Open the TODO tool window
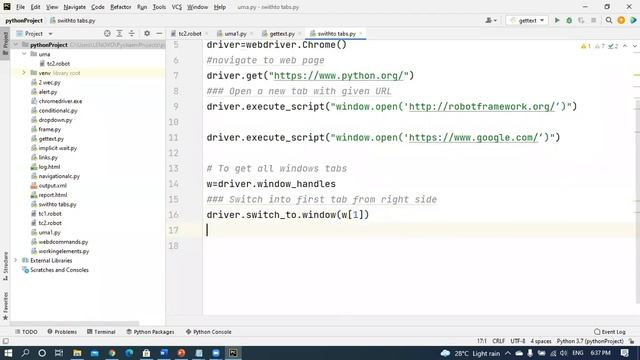This screenshot has height=360, width=640. click(27, 332)
